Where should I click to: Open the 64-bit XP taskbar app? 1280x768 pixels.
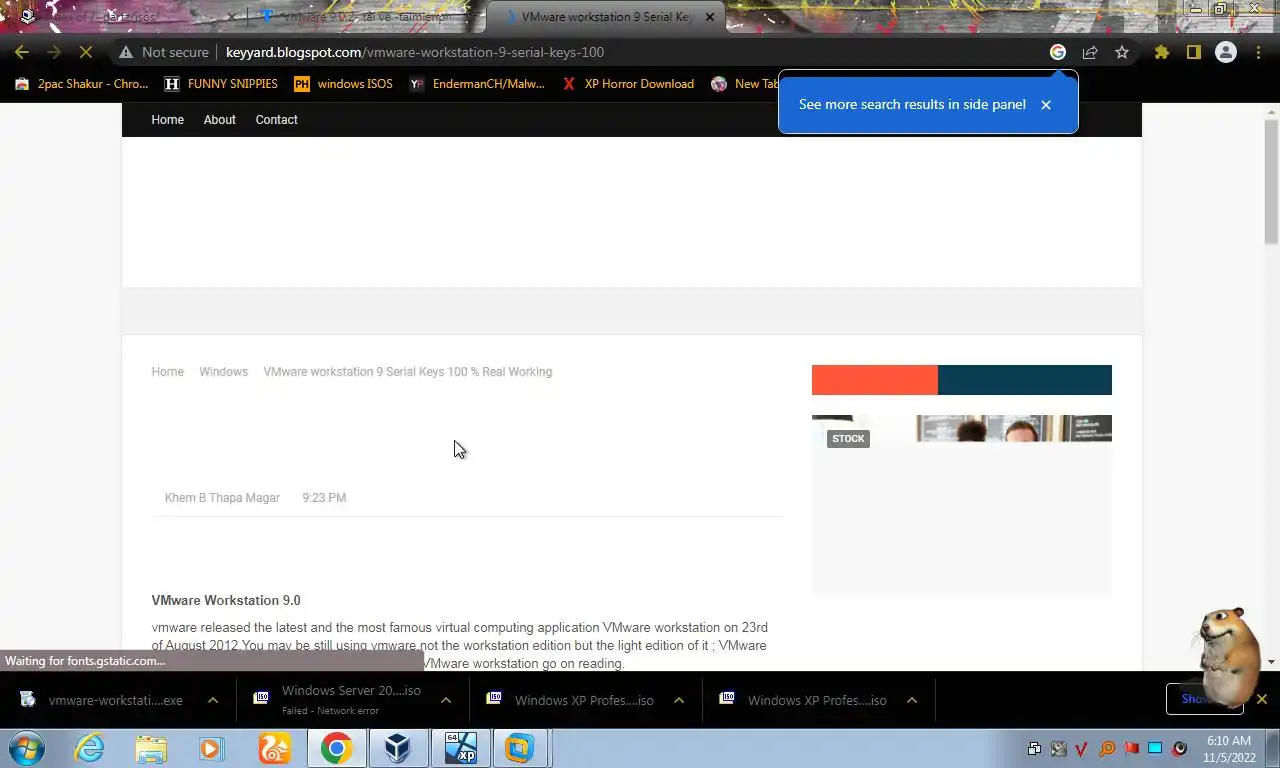460,748
